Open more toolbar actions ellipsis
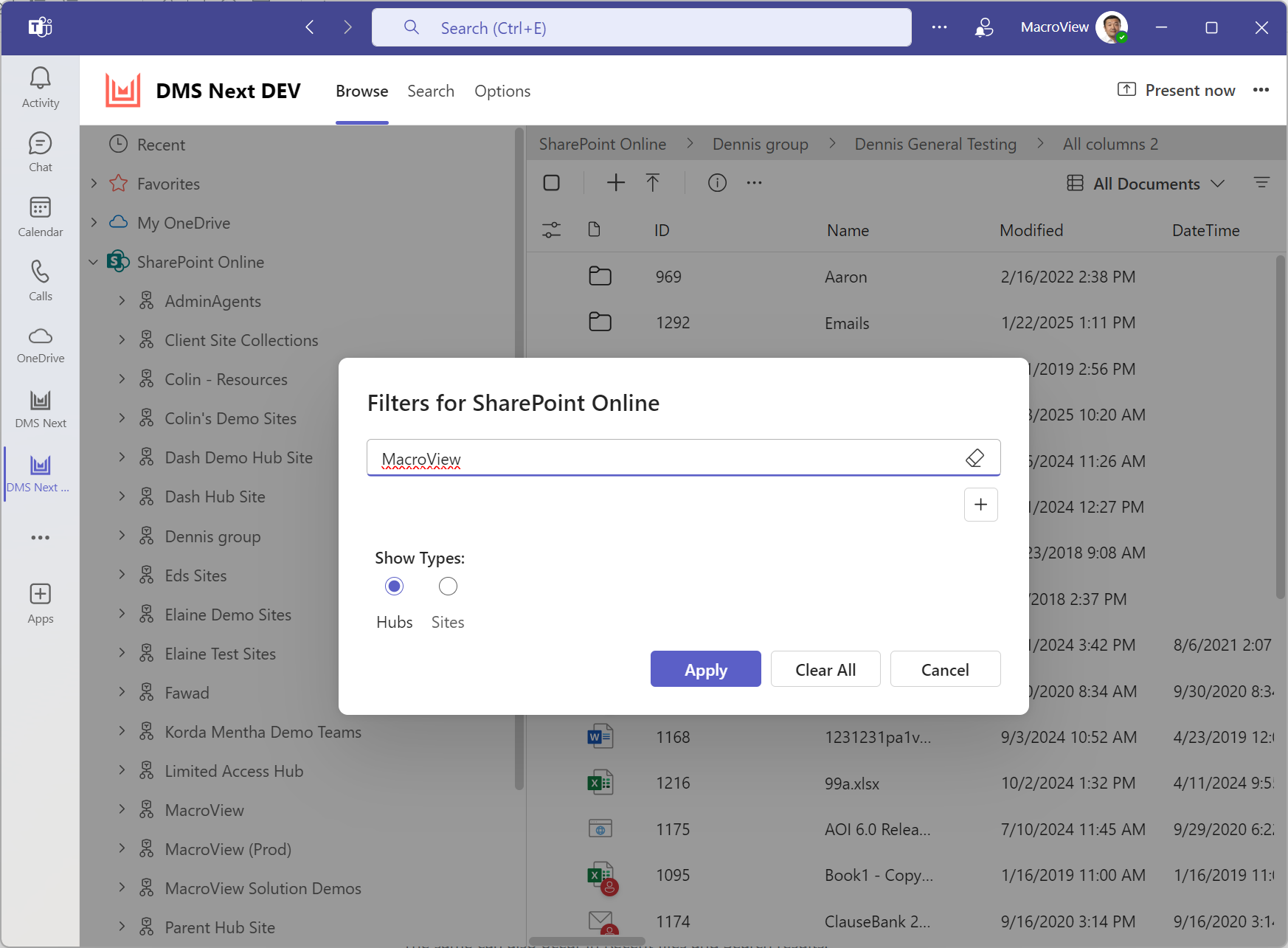 [754, 183]
